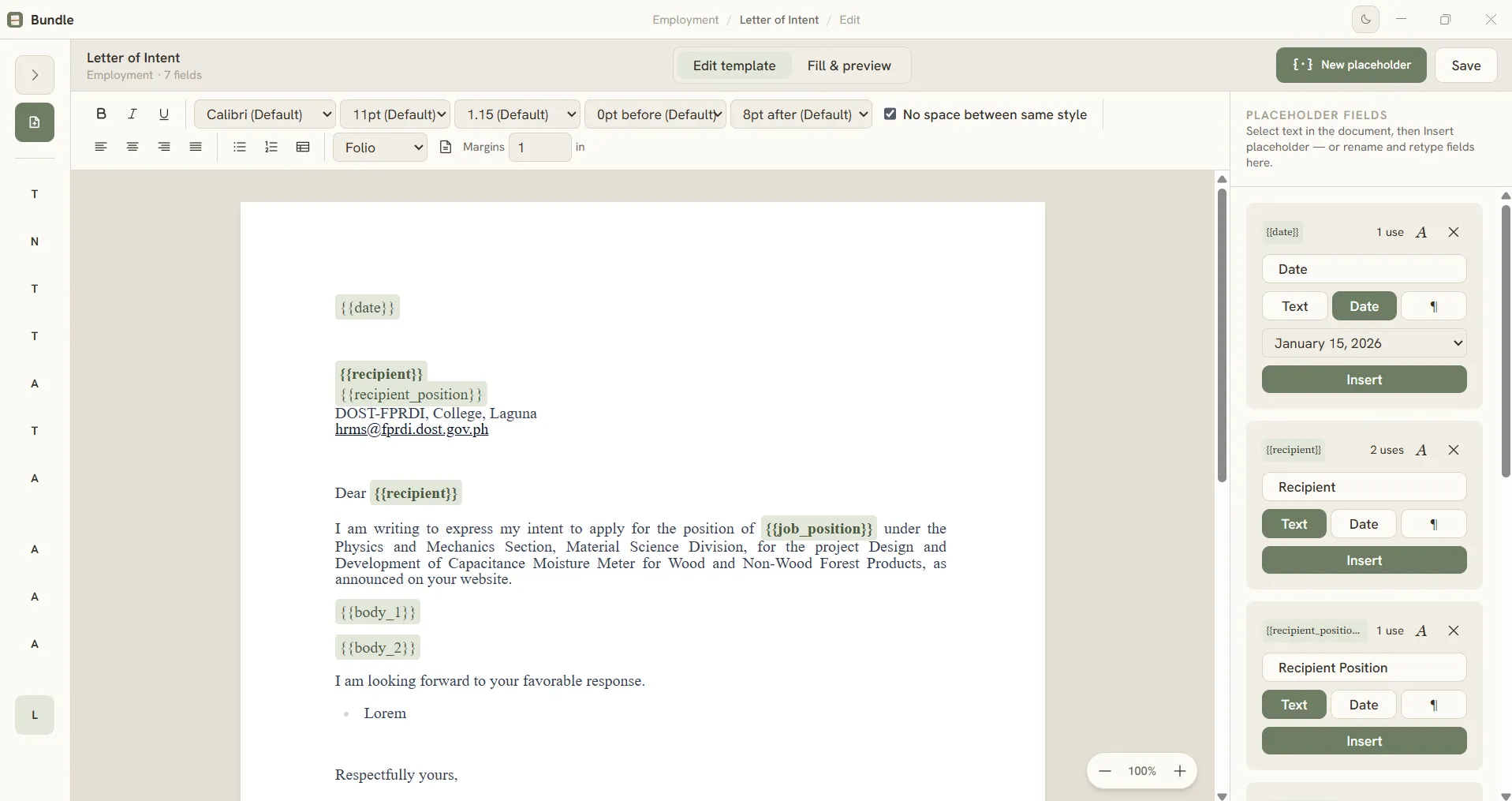Screen dimensions: 1512x801
Task: Insert a numbered list
Action: (x=271, y=147)
